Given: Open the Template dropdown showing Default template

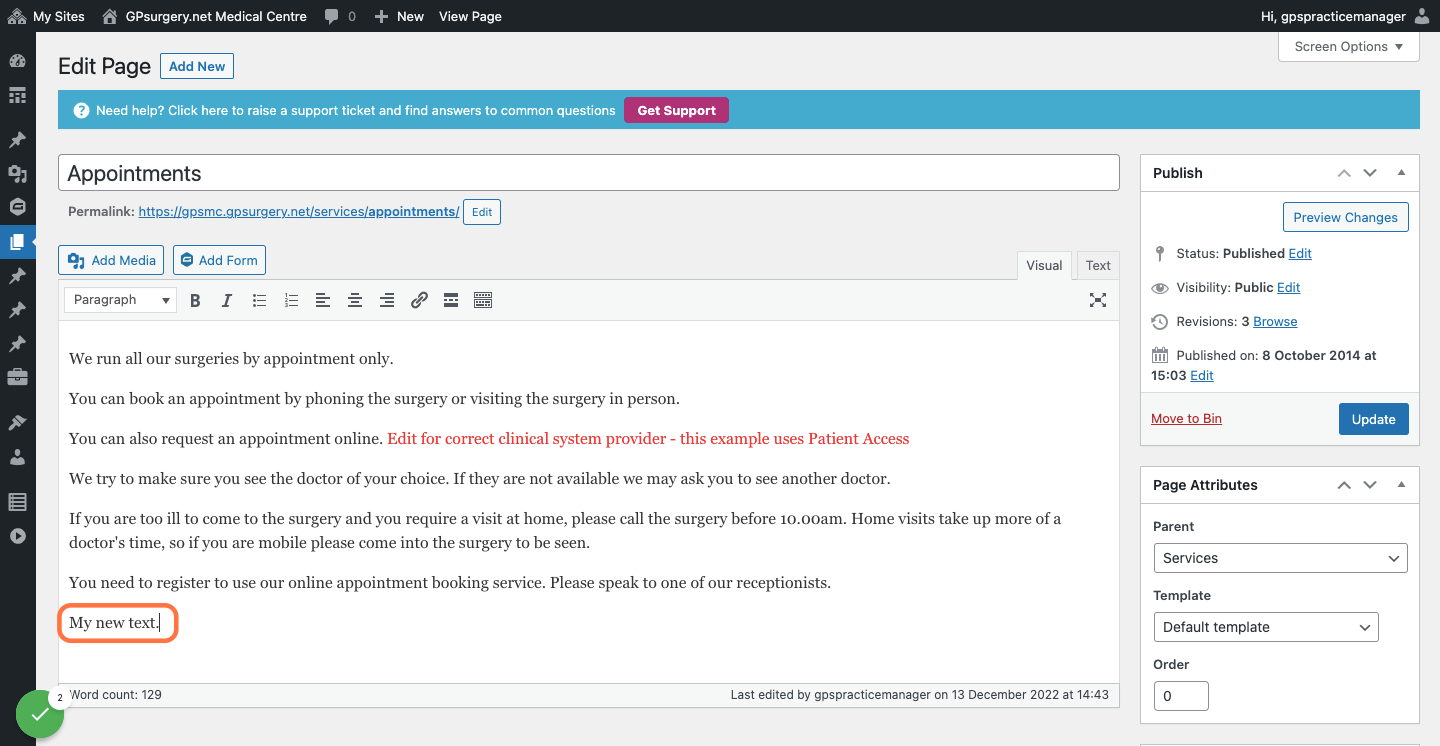Looking at the screenshot, I should [1266, 627].
